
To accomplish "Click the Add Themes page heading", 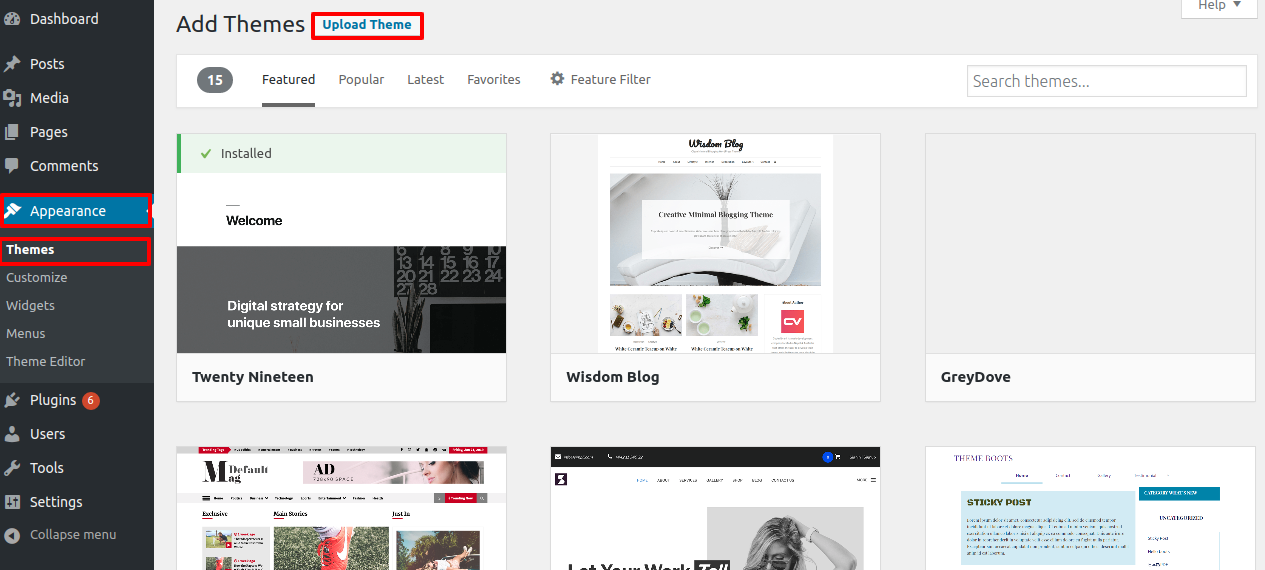I will [241, 25].
